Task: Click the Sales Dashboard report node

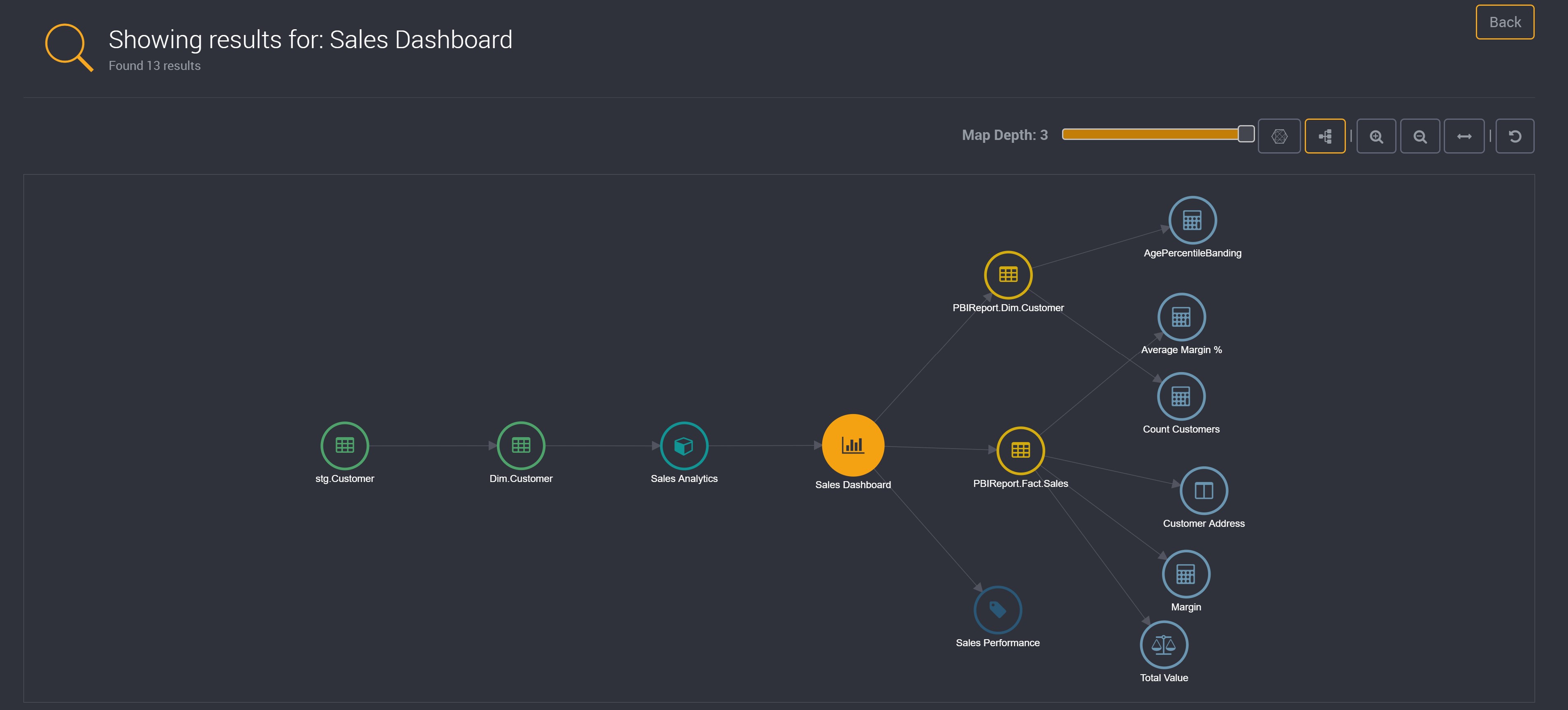Action: (x=853, y=445)
